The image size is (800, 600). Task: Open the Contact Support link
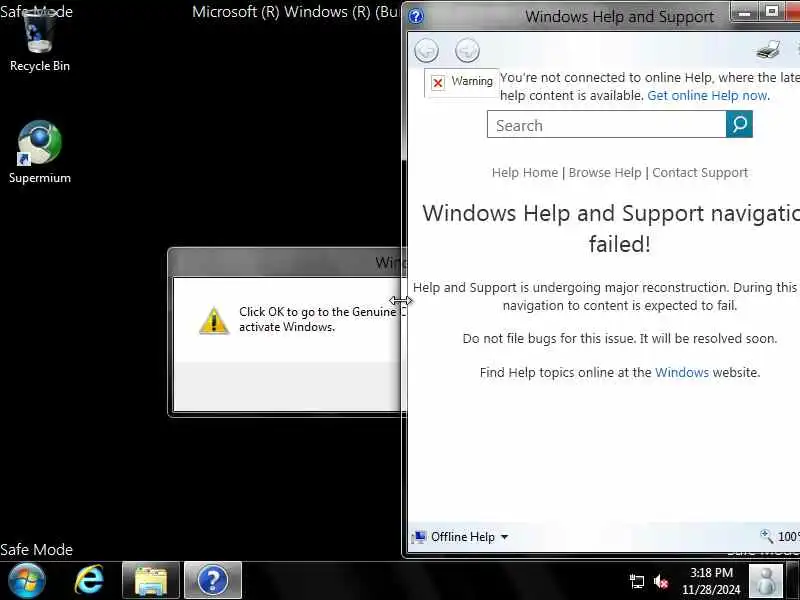tap(700, 172)
